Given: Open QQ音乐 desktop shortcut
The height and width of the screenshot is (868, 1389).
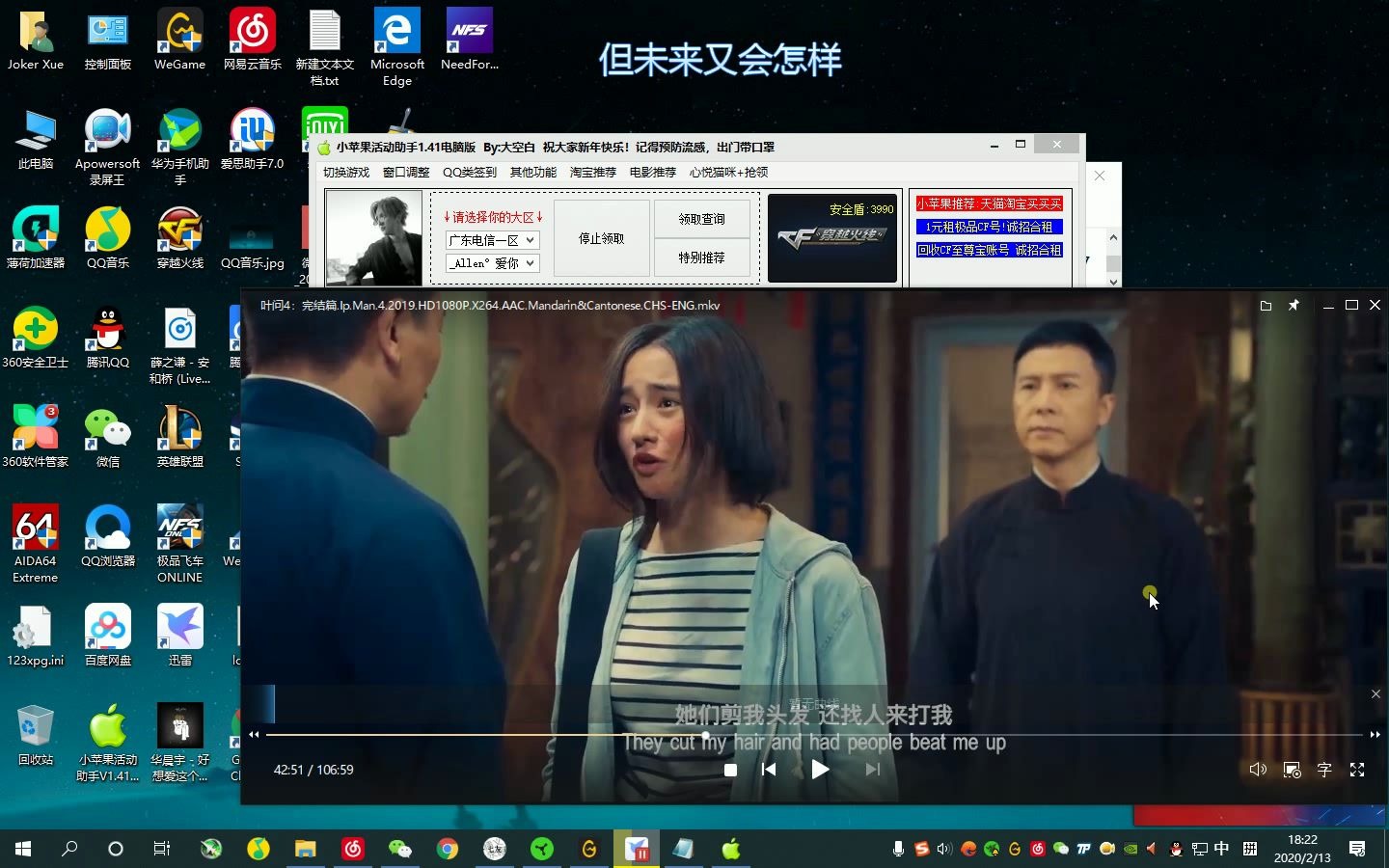Looking at the screenshot, I should [108, 239].
